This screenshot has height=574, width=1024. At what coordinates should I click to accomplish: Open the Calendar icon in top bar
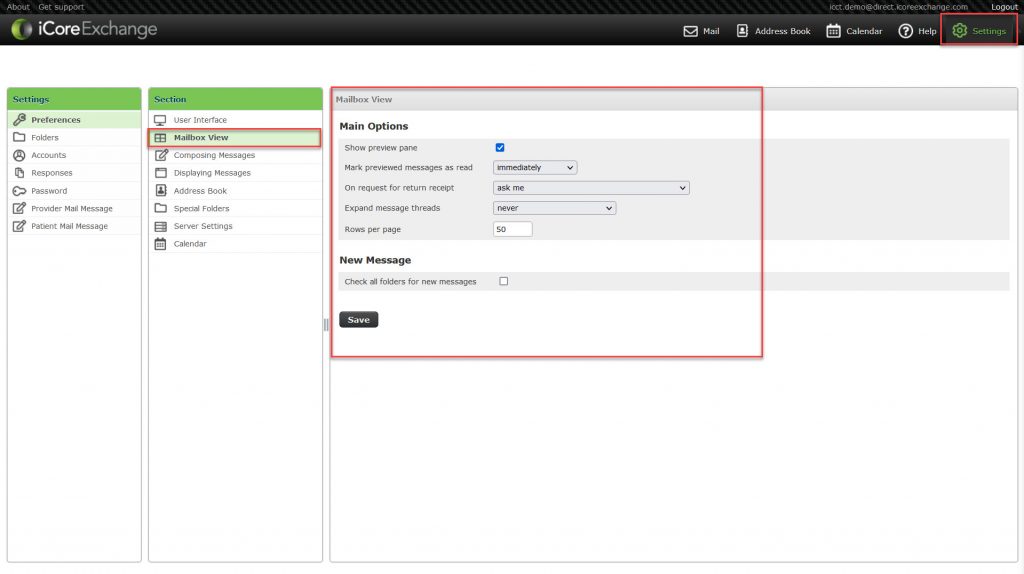pyautogui.click(x=833, y=31)
